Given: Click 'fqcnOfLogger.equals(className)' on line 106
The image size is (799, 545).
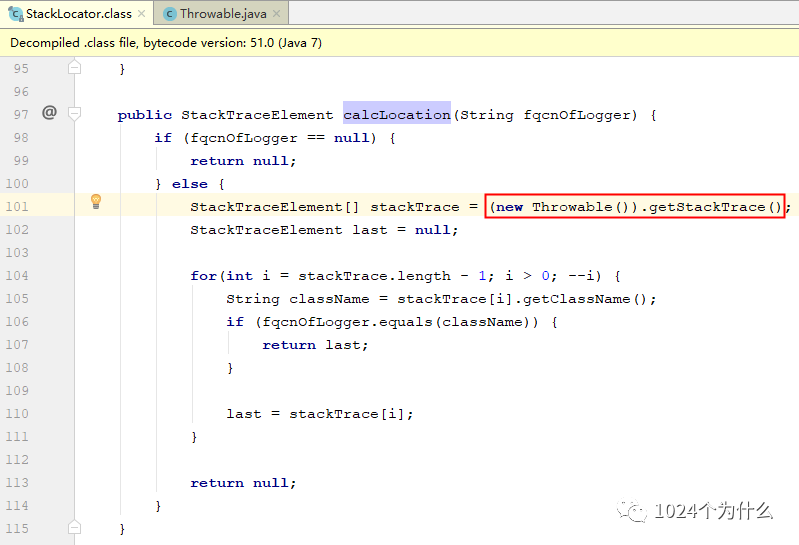Looking at the screenshot, I should 396,322.
